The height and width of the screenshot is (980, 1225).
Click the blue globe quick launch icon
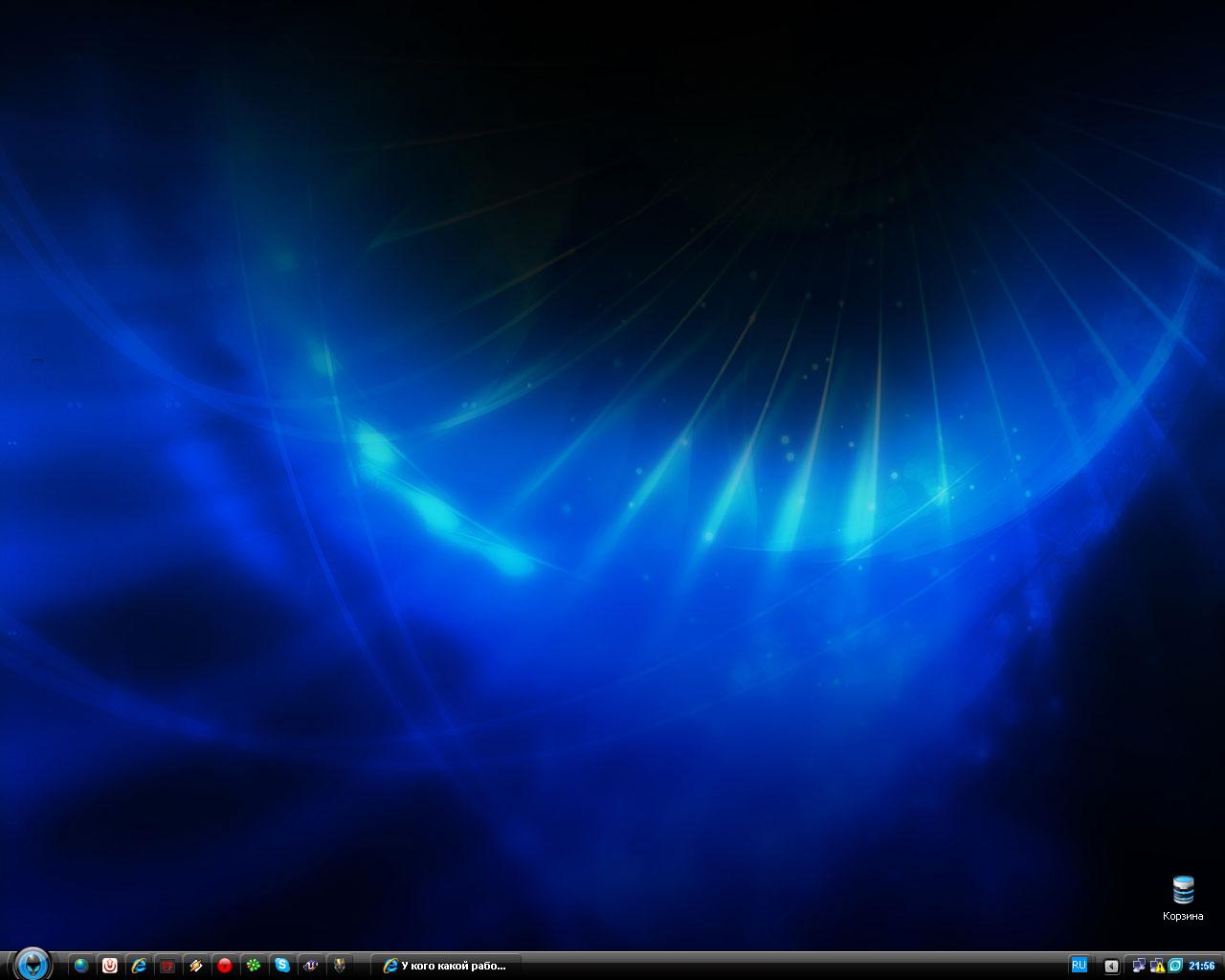pyautogui.click(x=81, y=966)
